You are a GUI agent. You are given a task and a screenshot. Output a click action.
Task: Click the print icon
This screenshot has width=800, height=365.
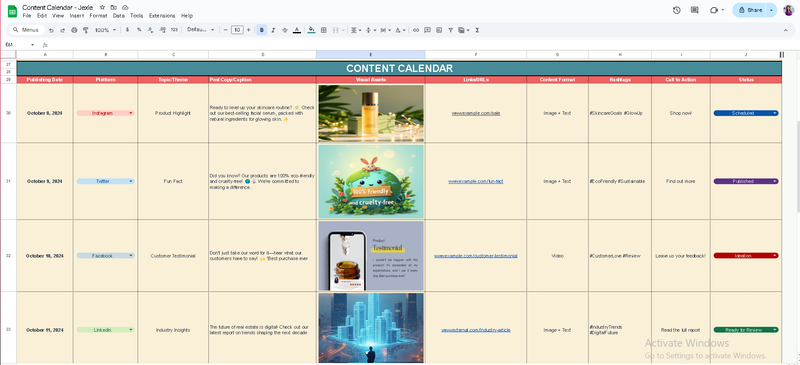[x=74, y=30]
